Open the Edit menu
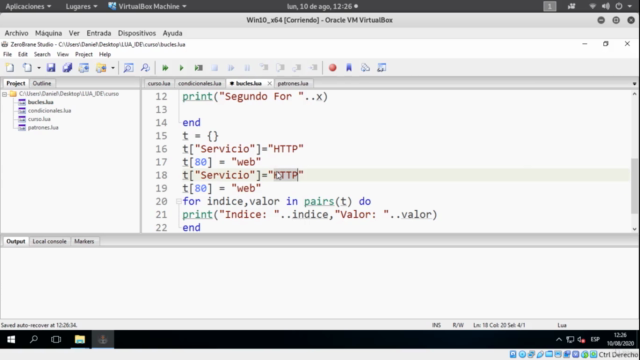This screenshot has height=360, width=640. [22, 54]
